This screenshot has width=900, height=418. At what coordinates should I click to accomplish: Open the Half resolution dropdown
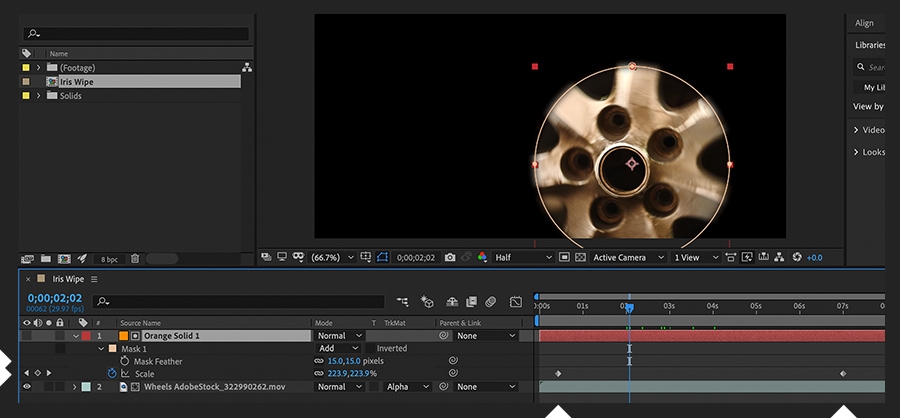[523, 257]
